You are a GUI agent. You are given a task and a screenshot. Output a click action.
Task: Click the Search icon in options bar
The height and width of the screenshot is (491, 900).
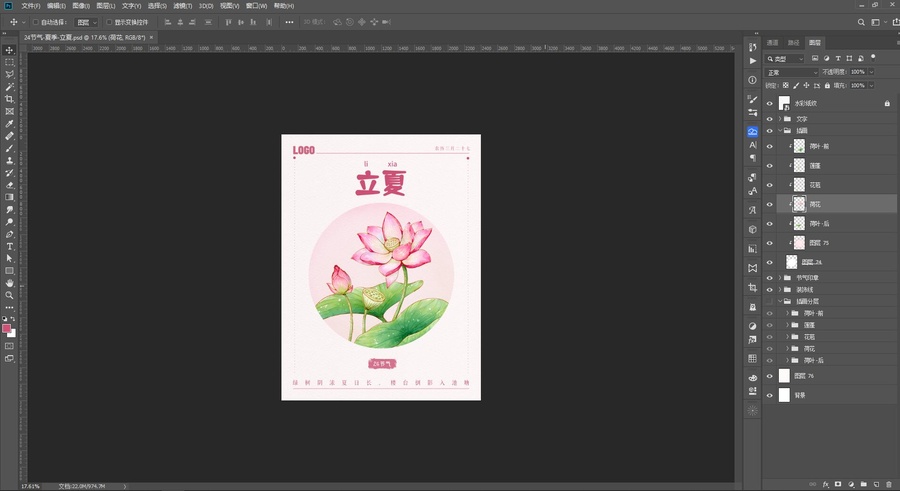[x=861, y=22]
